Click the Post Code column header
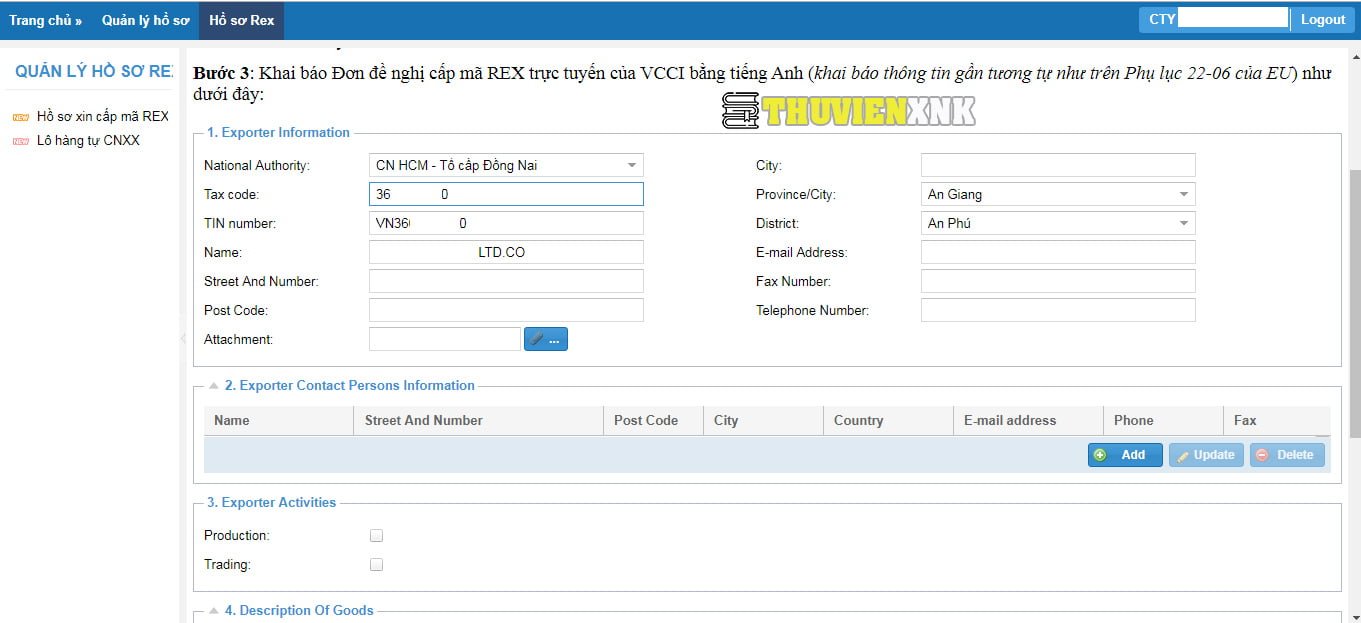This screenshot has width=1361, height=623. [653, 420]
